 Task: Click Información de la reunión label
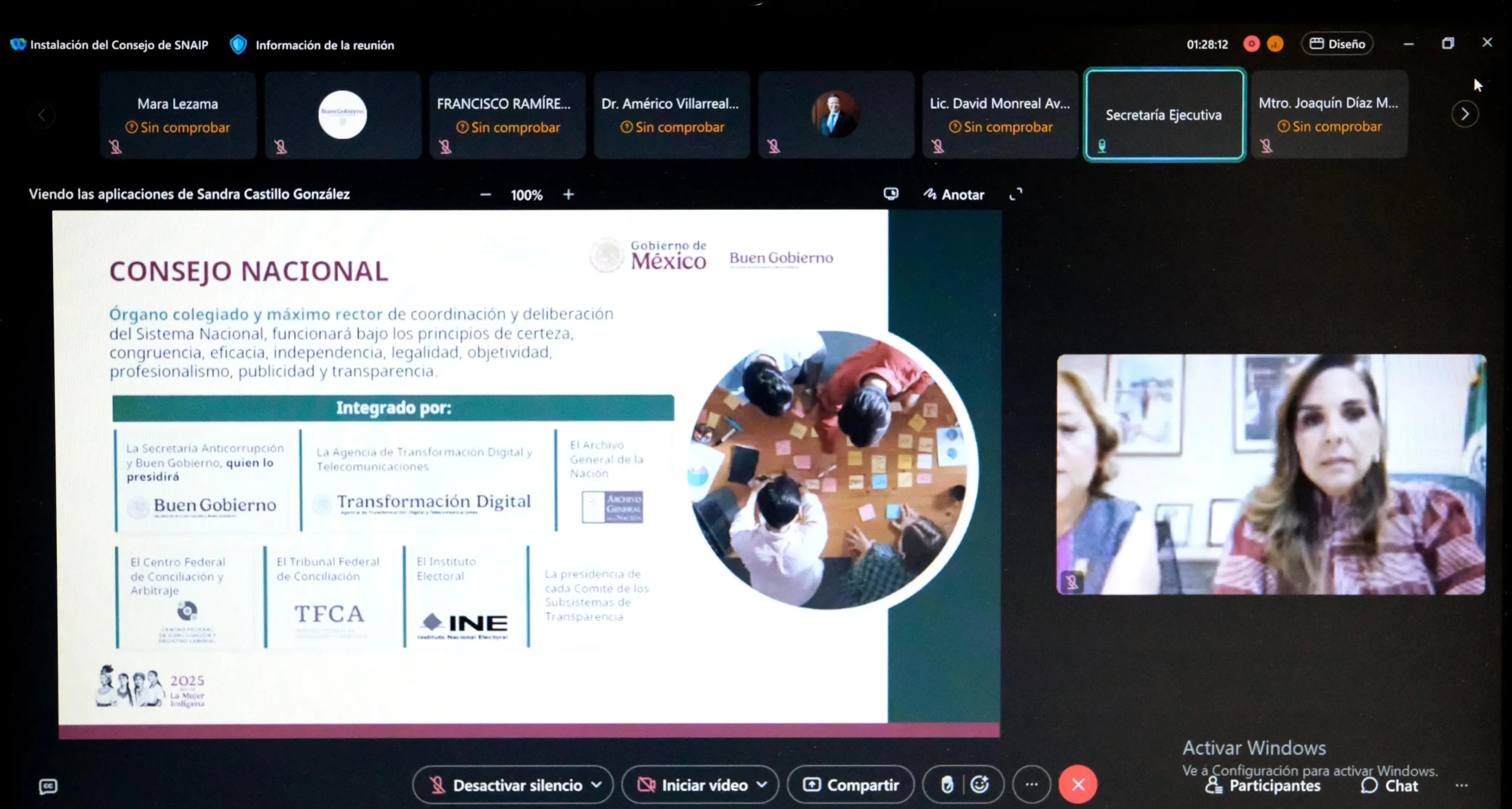(x=324, y=45)
